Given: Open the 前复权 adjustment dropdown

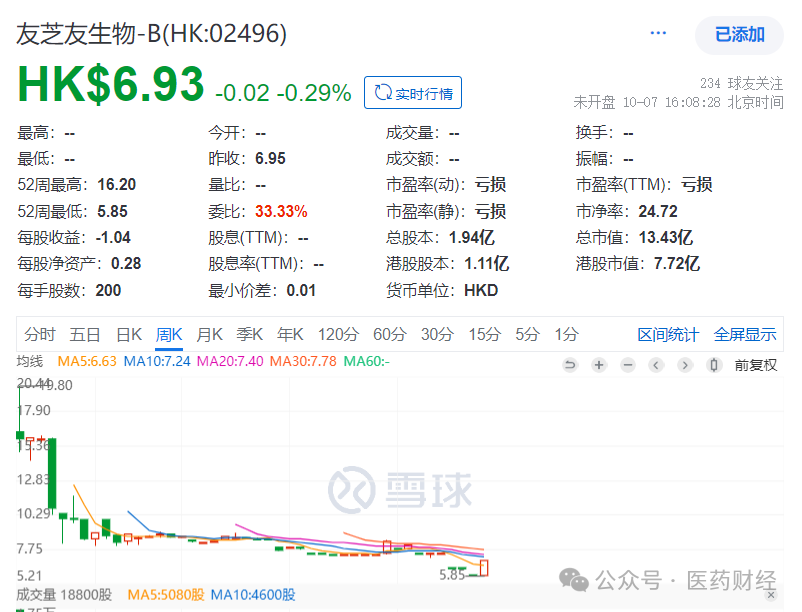Looking at the screenshot, I should [755, 365].
